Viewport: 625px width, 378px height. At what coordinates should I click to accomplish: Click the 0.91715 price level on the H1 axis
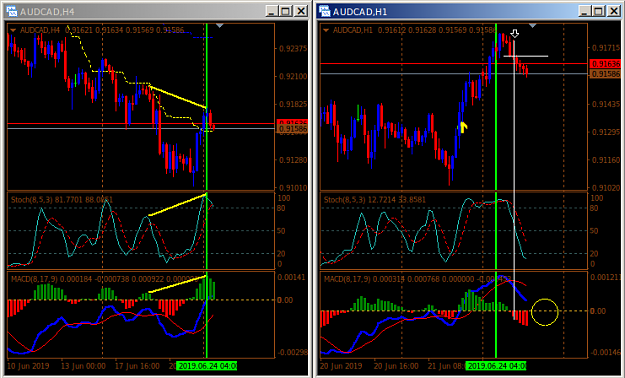tap(606, 48)
